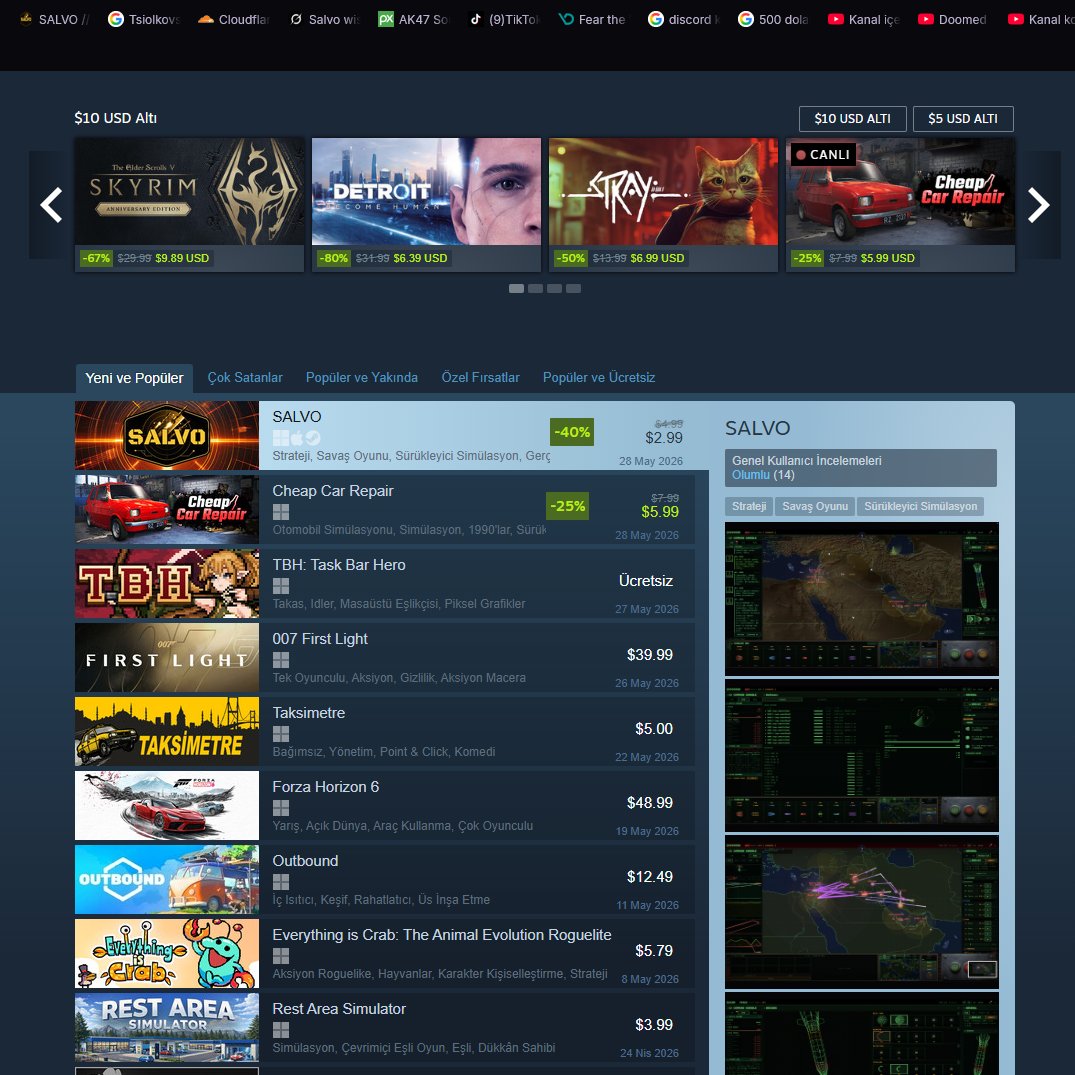The height and width of the screenshot is (1075, 1075).
Task: Open the SALVO browser tab
Action: (56, 19)
